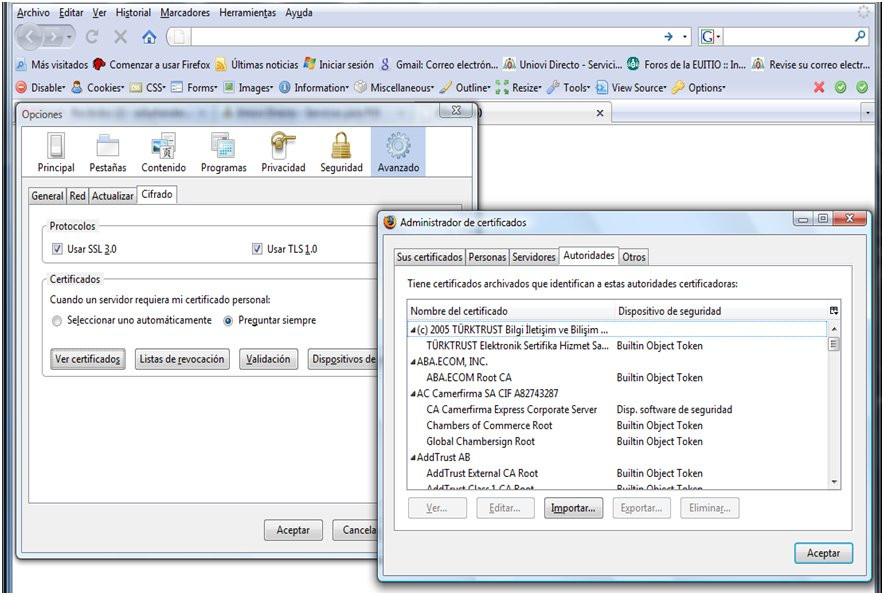Open Cookies menu in developer toolbar
The height and width of the screenshot is (595, 884).
pos(98,87)
